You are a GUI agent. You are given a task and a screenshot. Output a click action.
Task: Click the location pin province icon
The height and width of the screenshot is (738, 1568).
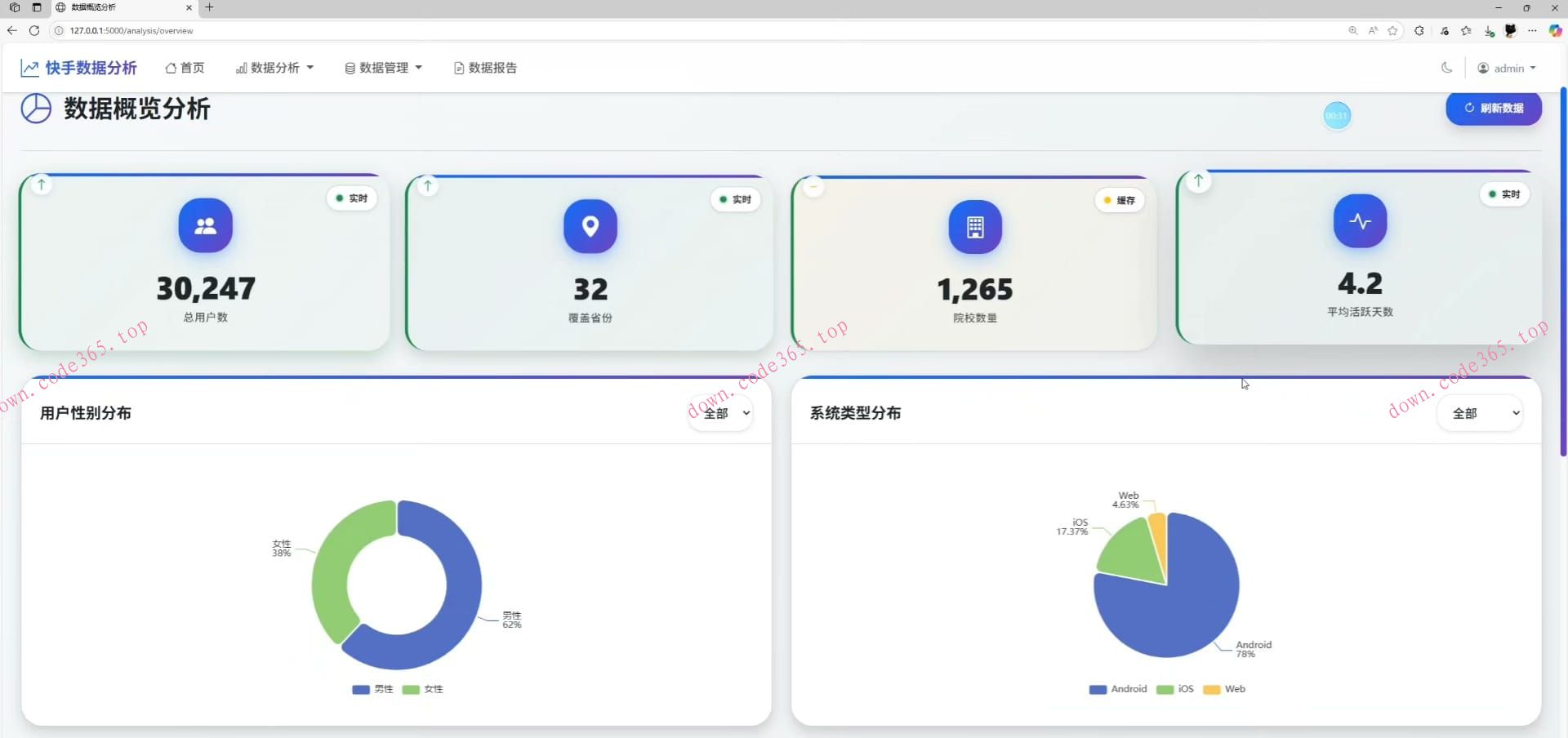590,227
